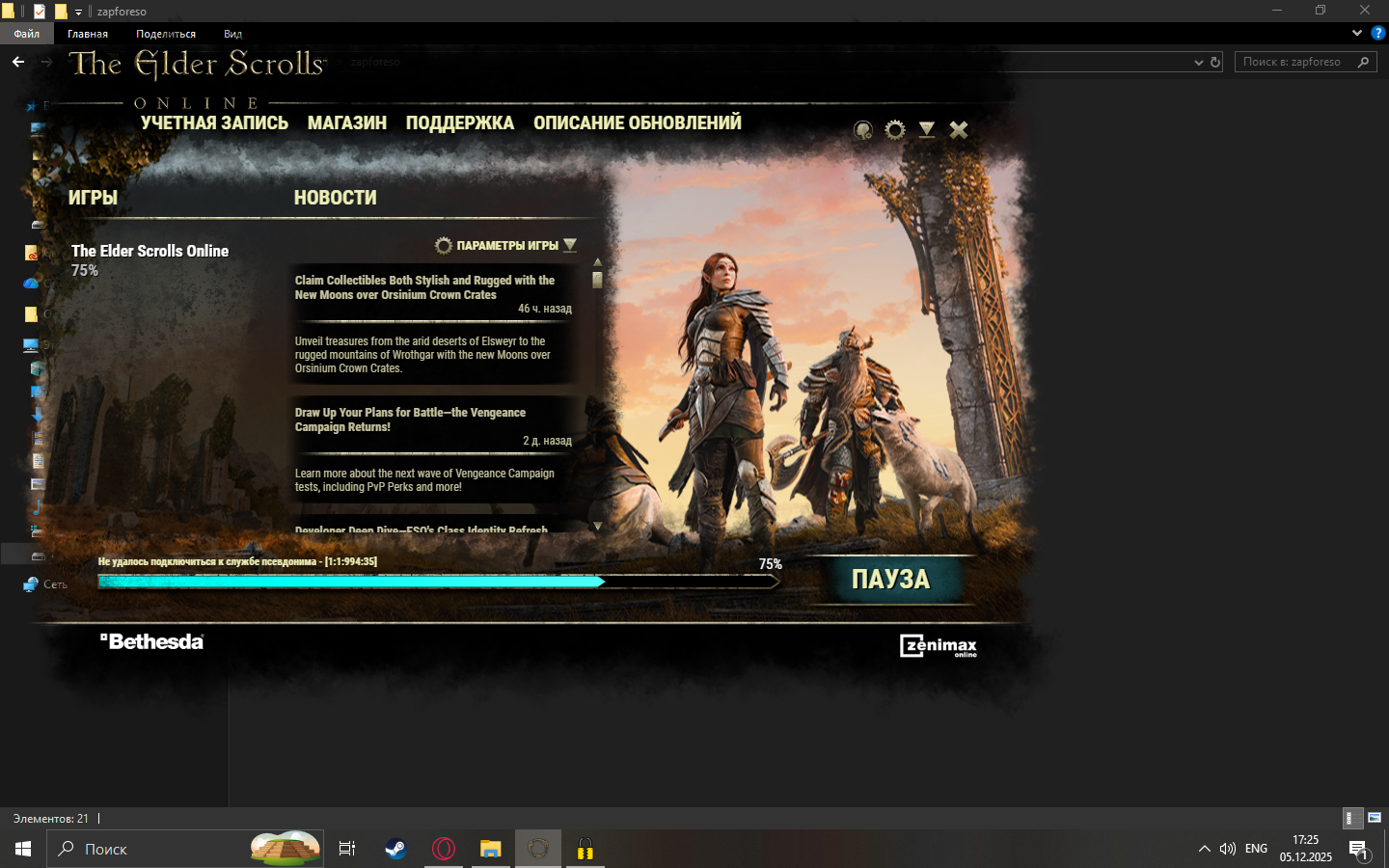This screenshot has width=1389, height=868.
Task: Minimize the ESO launcher with the down-triangle icon
Action: click(x=927, y=130)
